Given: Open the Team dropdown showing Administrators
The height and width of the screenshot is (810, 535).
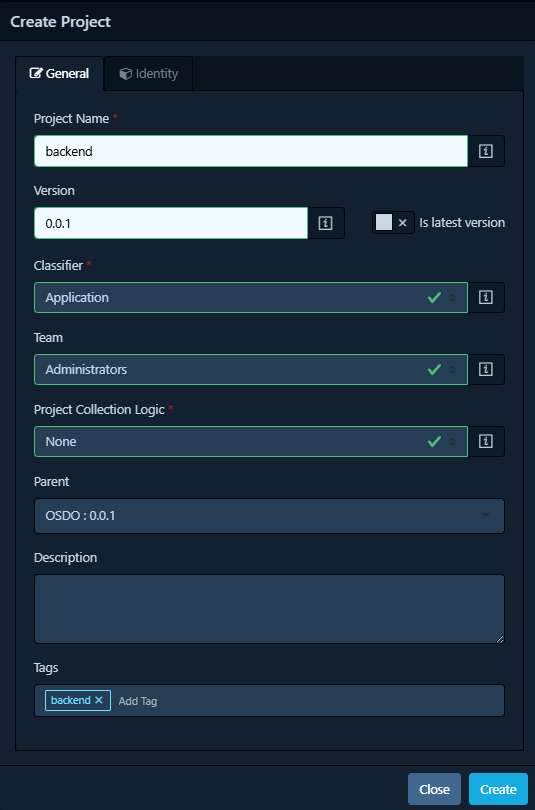Looking at the screenshot, I should click(x=251, y=369).
